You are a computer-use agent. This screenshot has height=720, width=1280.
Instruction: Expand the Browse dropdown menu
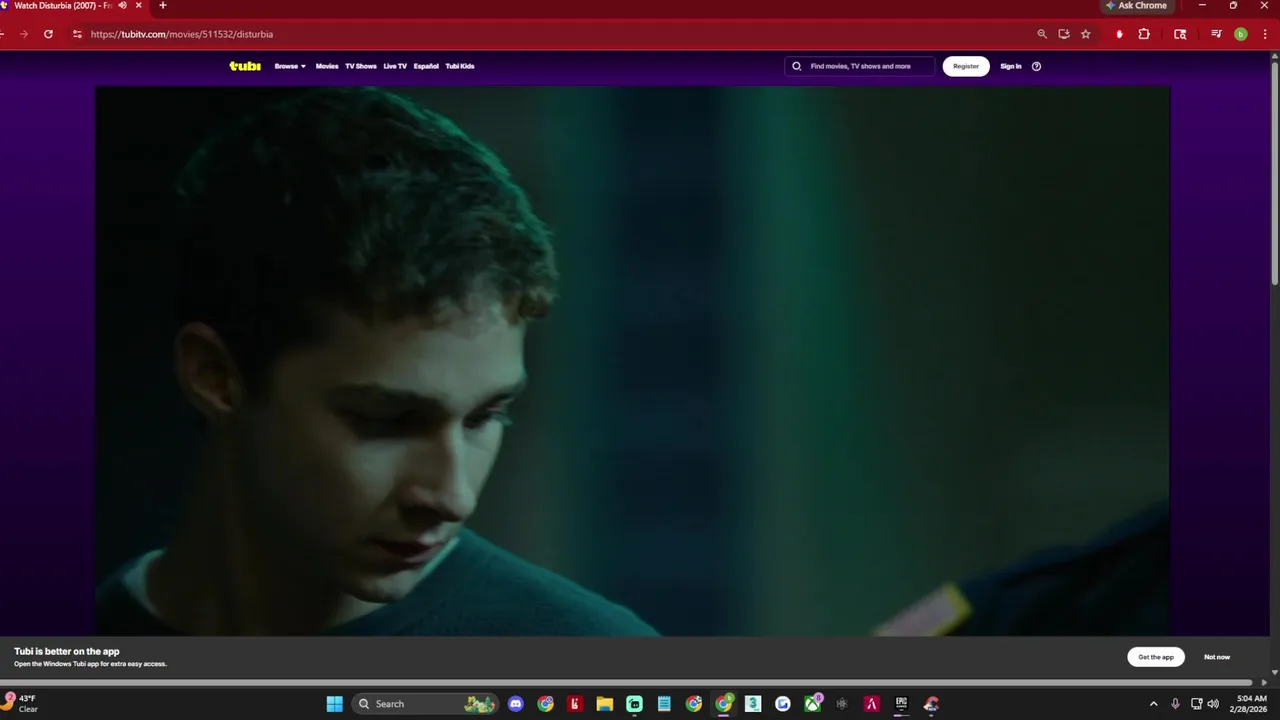click(290, 66)
